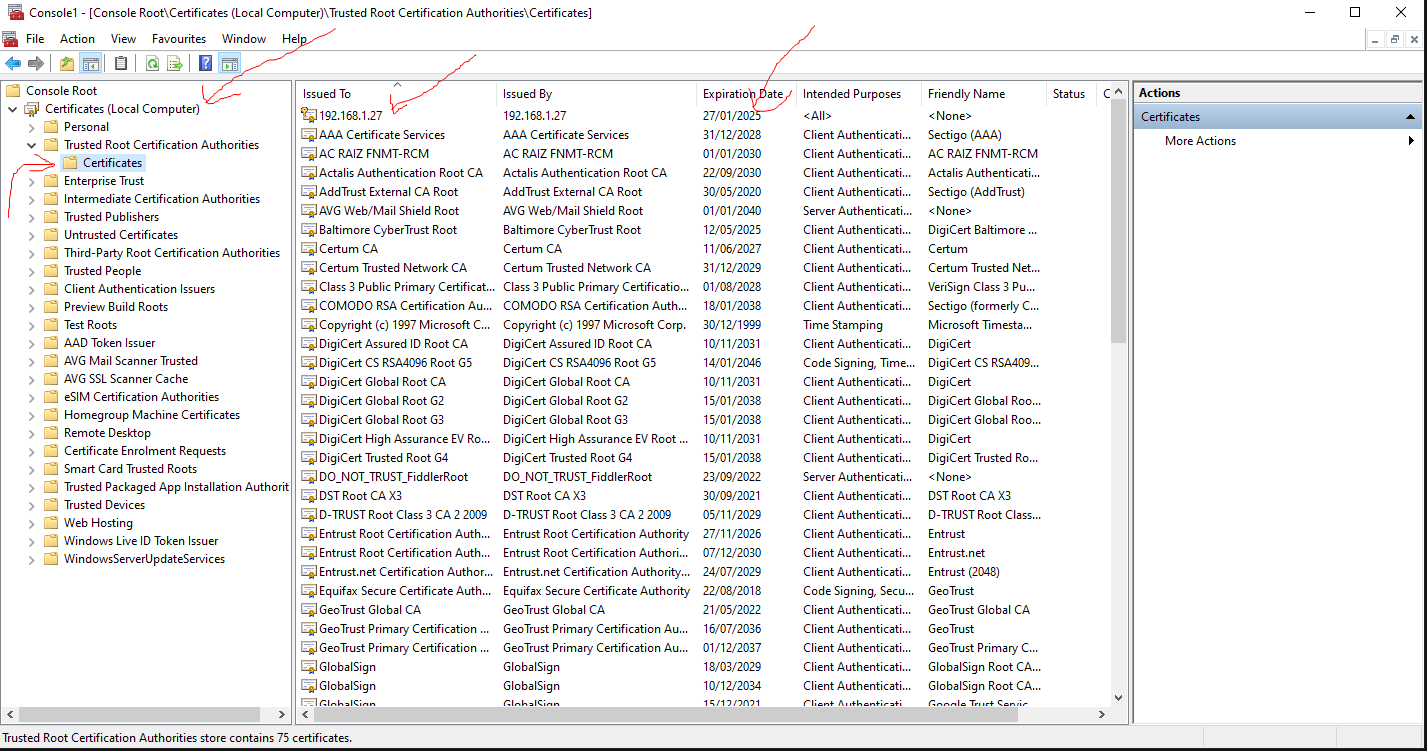This screenshot has height=751, width=1427.
Task: Sort by the Intended Purposes column header
Action: [860, 94]
